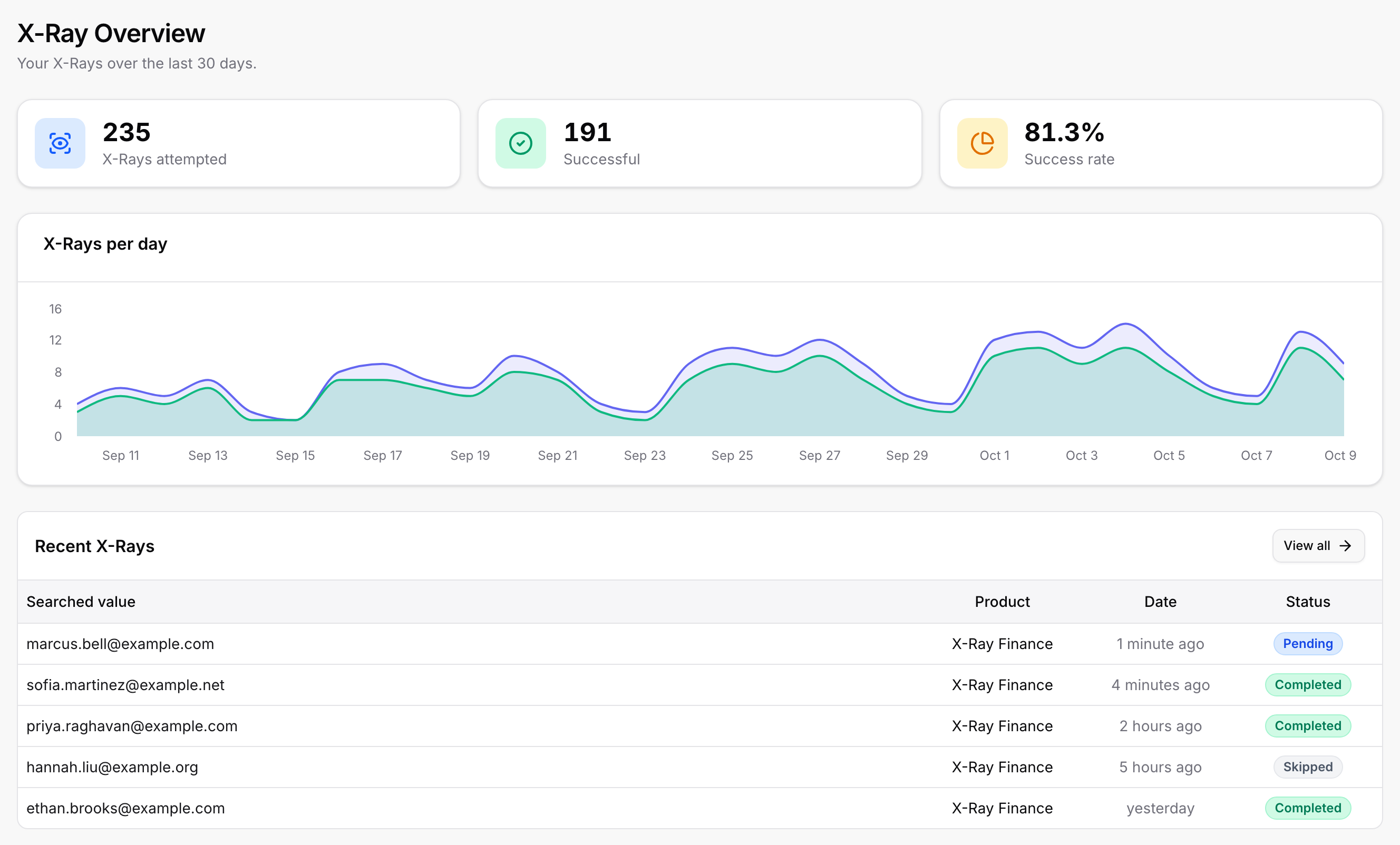This screenshot has width=1400, height=845.
Task: Click the Sep 17 label on chart axis
Action: (382, 456)
